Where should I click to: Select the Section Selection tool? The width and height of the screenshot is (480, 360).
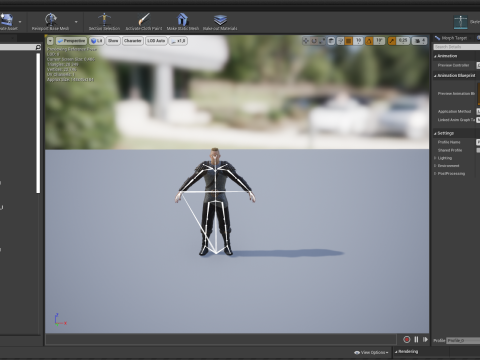tap(104, 19)
